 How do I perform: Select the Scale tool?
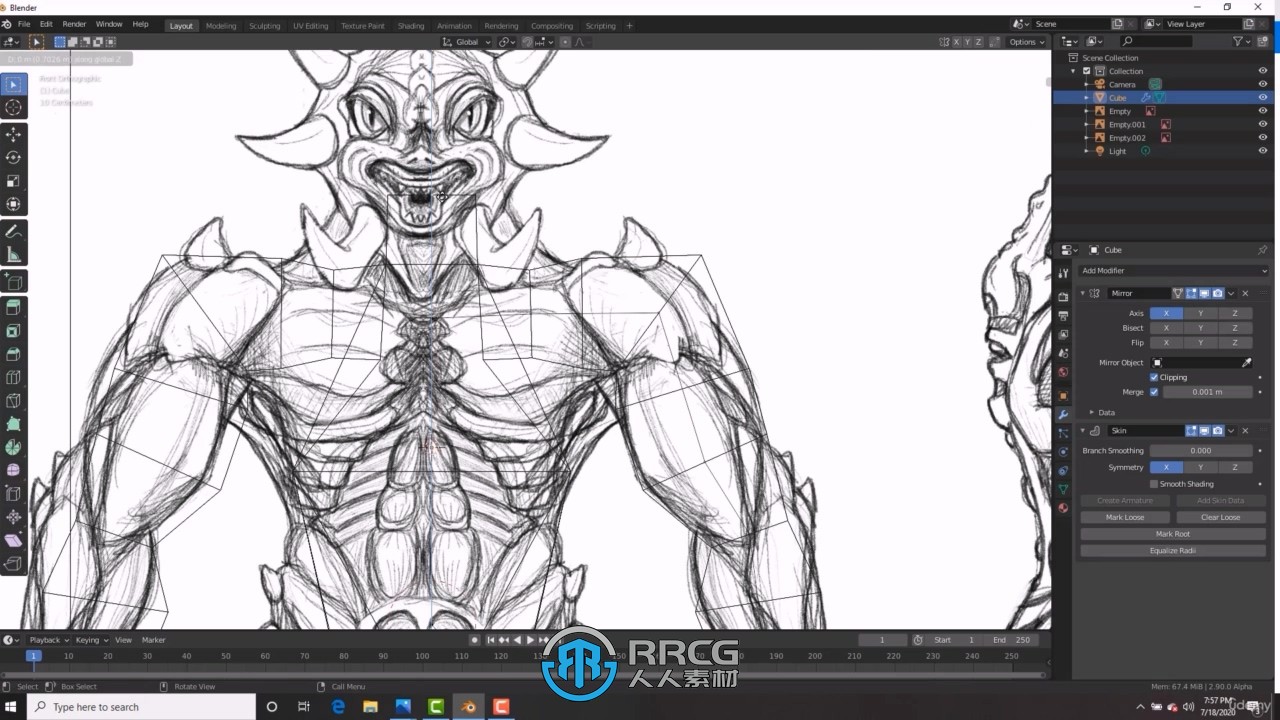(13, 181)
